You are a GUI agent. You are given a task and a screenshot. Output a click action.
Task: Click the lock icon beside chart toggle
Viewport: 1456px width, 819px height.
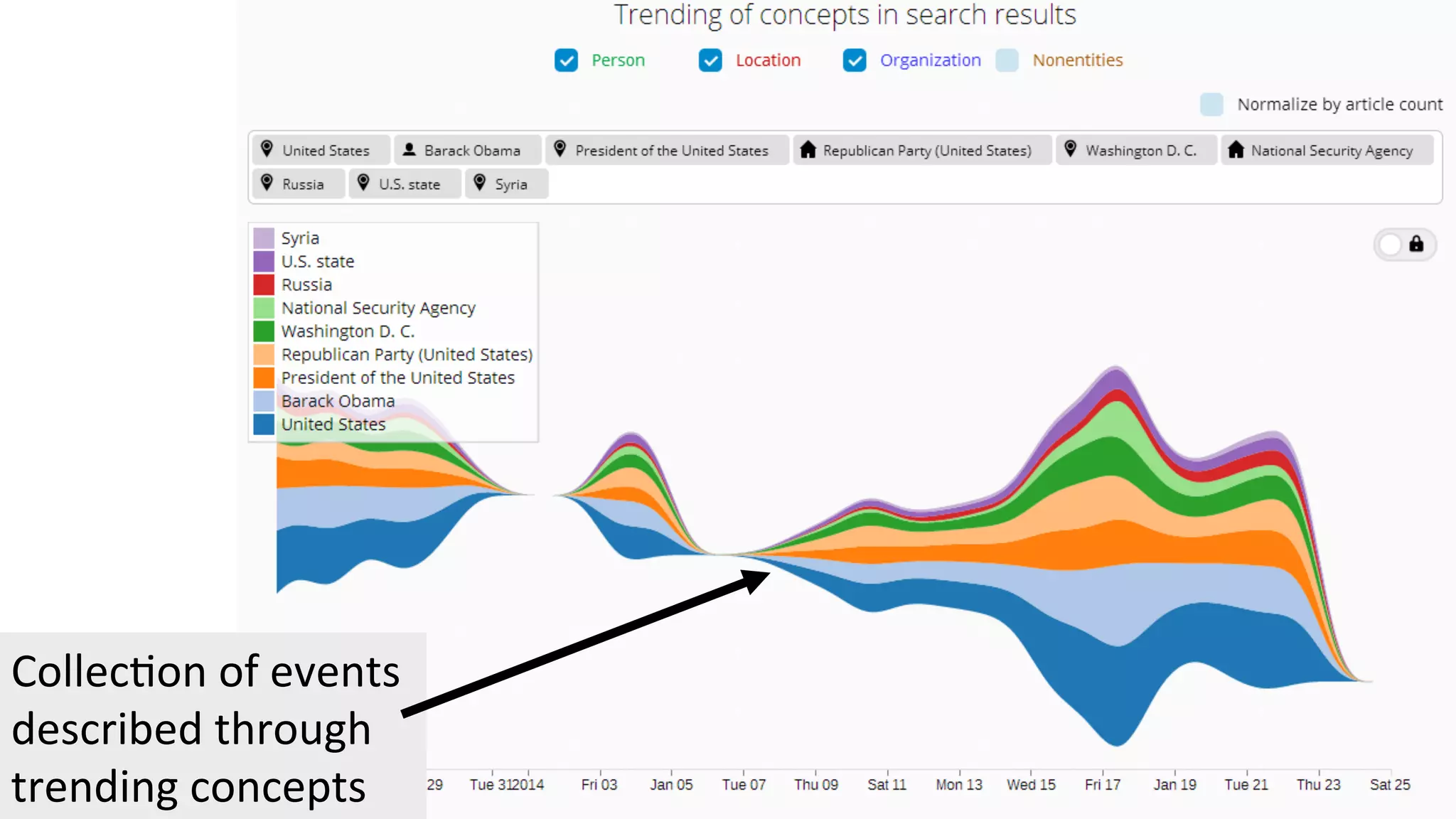(x=1416, y=244)
